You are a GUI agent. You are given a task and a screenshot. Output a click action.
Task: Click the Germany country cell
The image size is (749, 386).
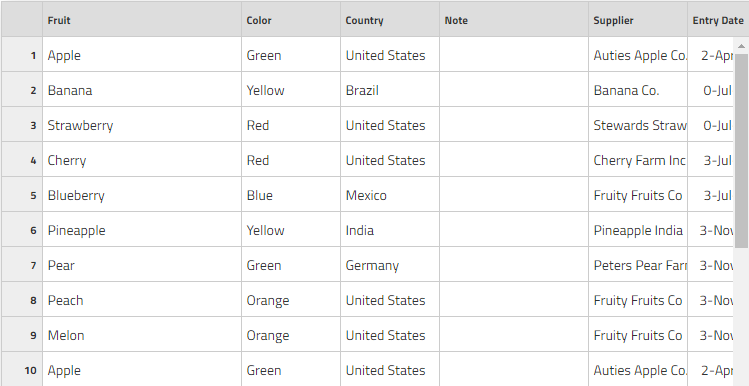click(x=390, y=264)
